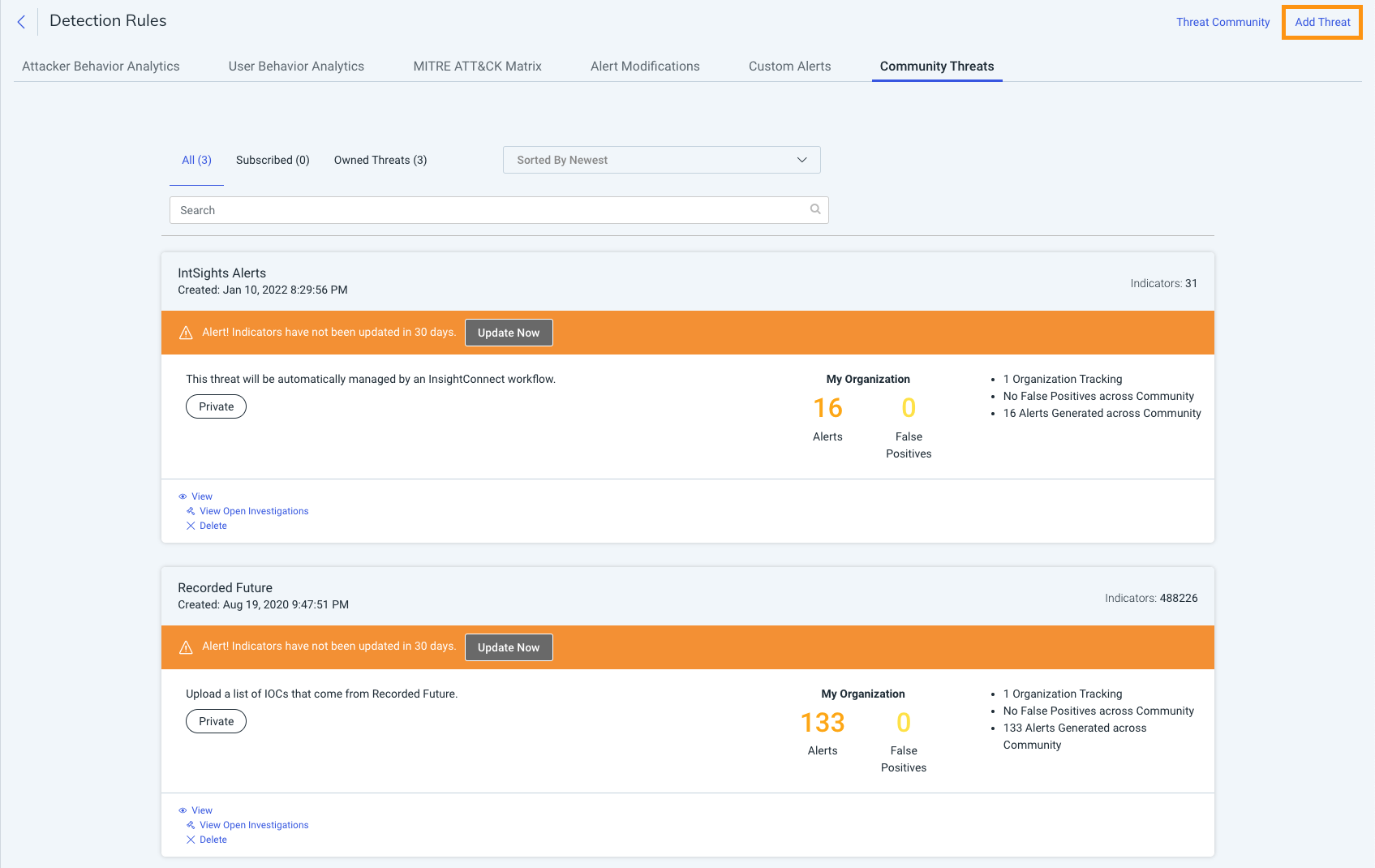Image resolution: width=1375 pixels, height=868 pixels.
Task: Expand sort options using the chevron arrow
Action: (x=801, y=160)
